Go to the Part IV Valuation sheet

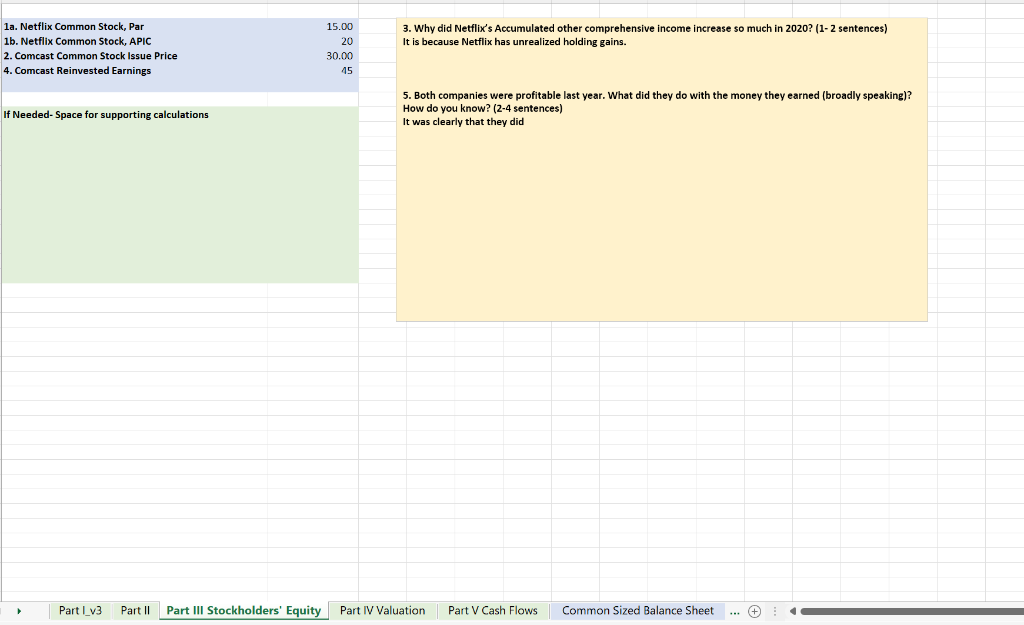[382, 611]
